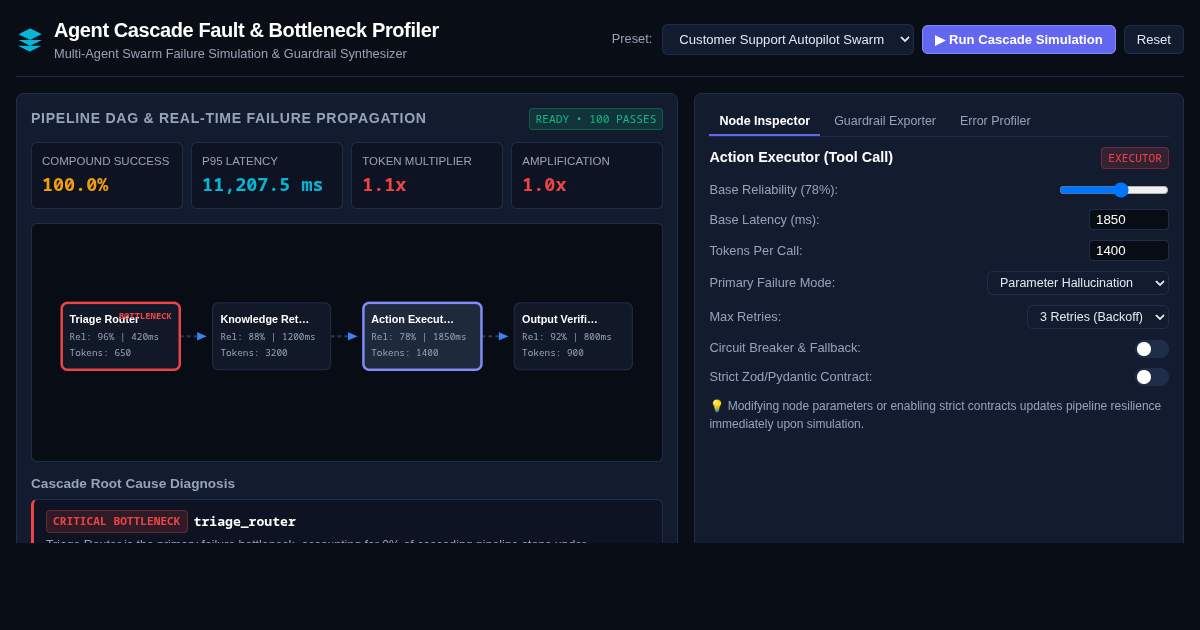Click the Tokens Per Call input field
This screenshot has height=630, width=1200.
point(1129,251)
